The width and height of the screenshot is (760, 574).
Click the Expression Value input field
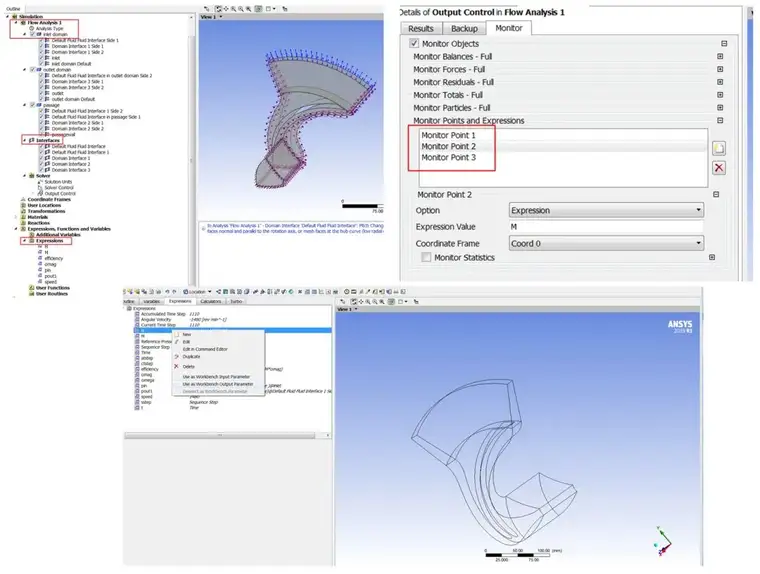(606, 227)
